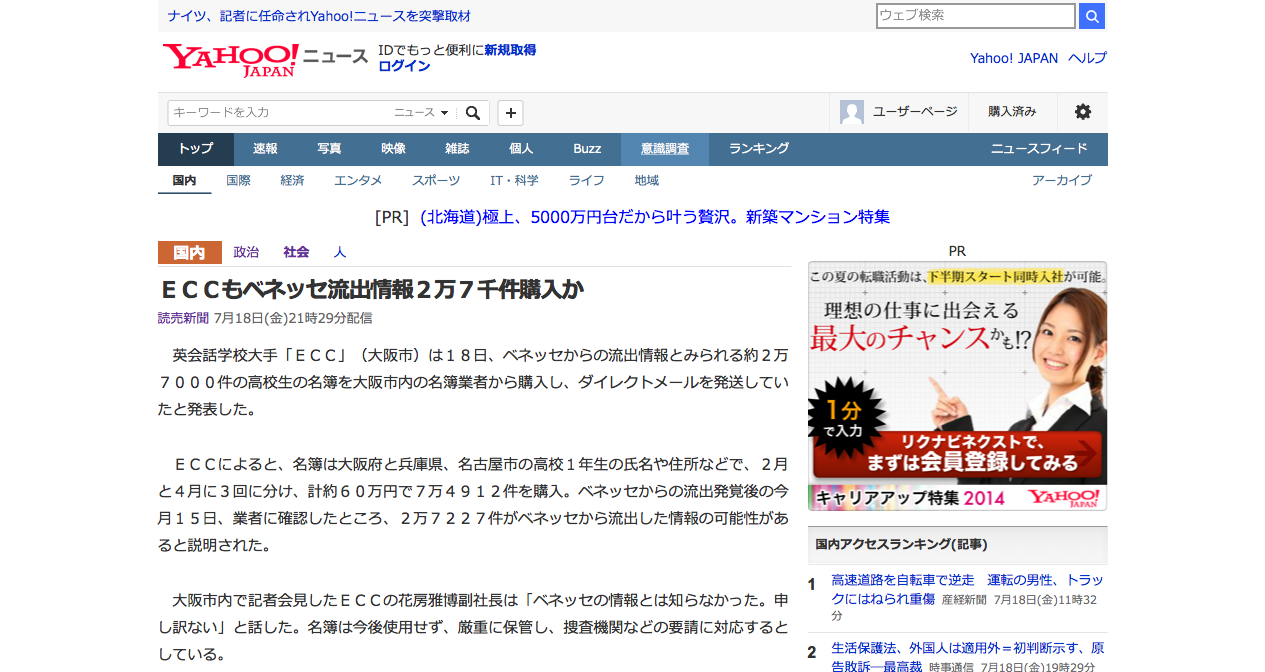Click the 北海道 新築マンション特集 PR link
1265x672 pixels.
pyautogui.click(x=655, y=217)
